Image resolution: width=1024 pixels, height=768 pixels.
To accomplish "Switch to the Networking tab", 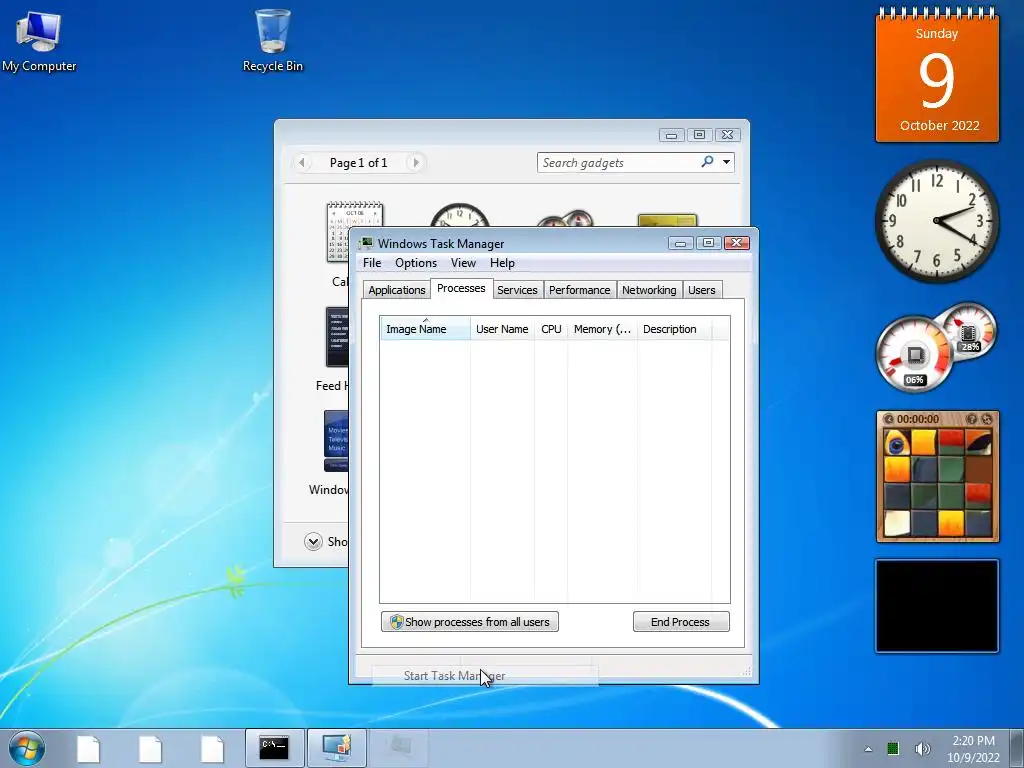I will coord(649,290).
